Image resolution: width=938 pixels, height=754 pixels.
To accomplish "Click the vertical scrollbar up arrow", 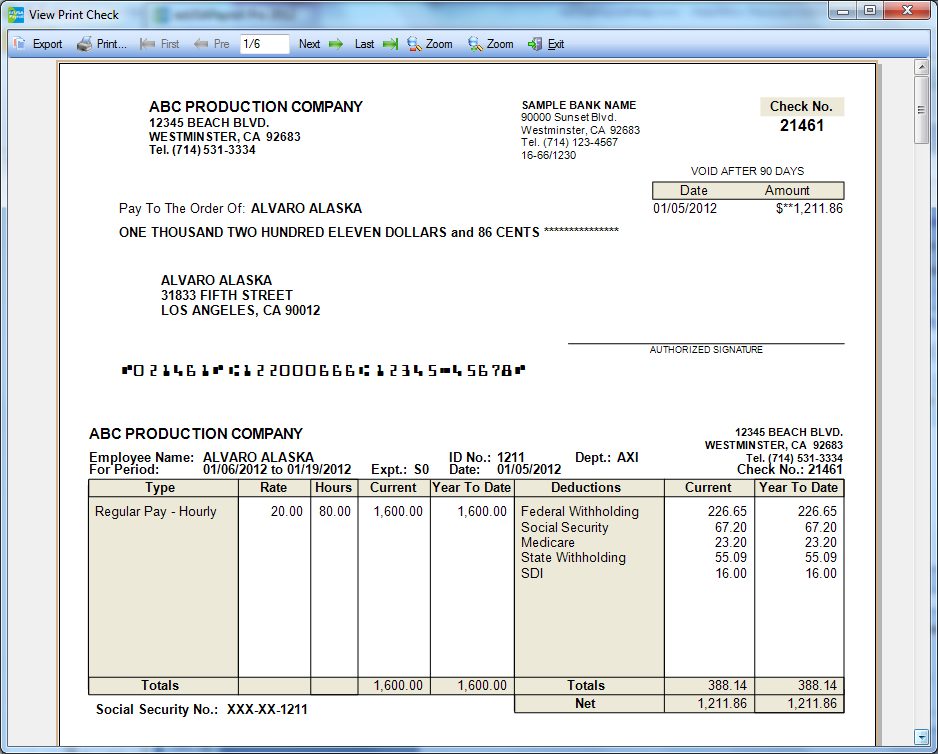I will pos(922,67).
